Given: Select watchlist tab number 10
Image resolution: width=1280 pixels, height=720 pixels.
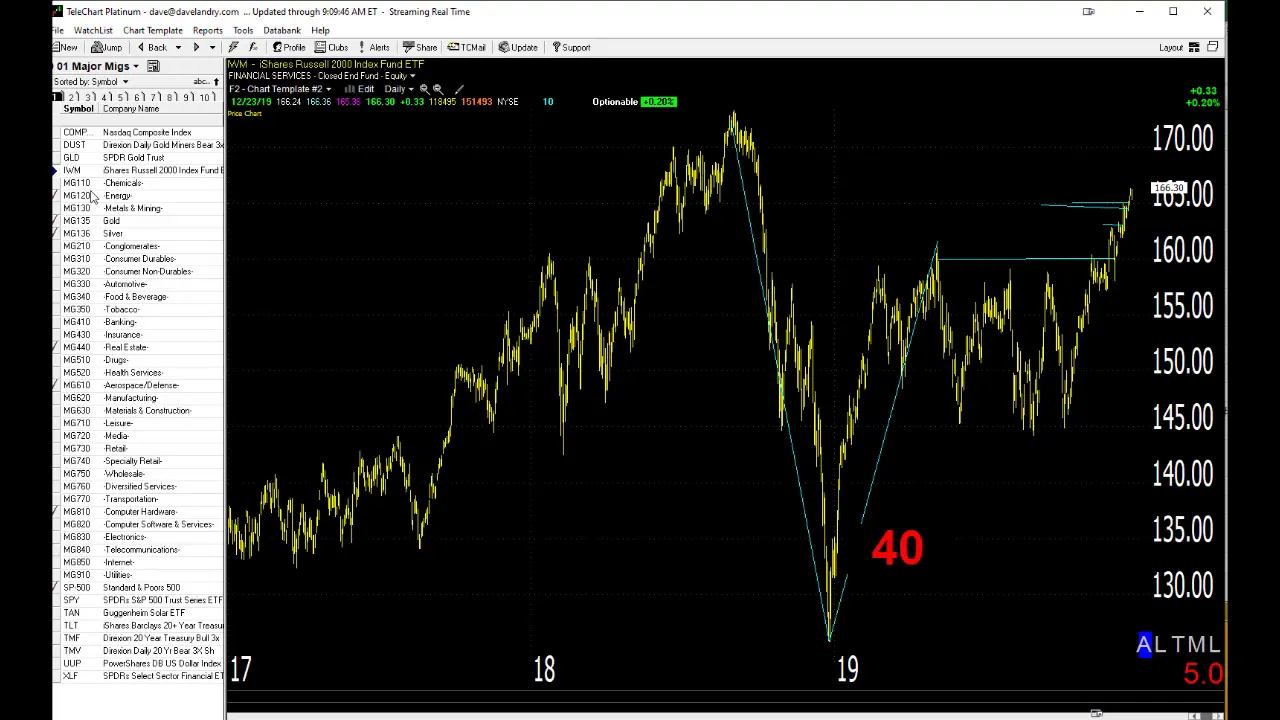Looking at the screenshot, I should coord(206,97).
